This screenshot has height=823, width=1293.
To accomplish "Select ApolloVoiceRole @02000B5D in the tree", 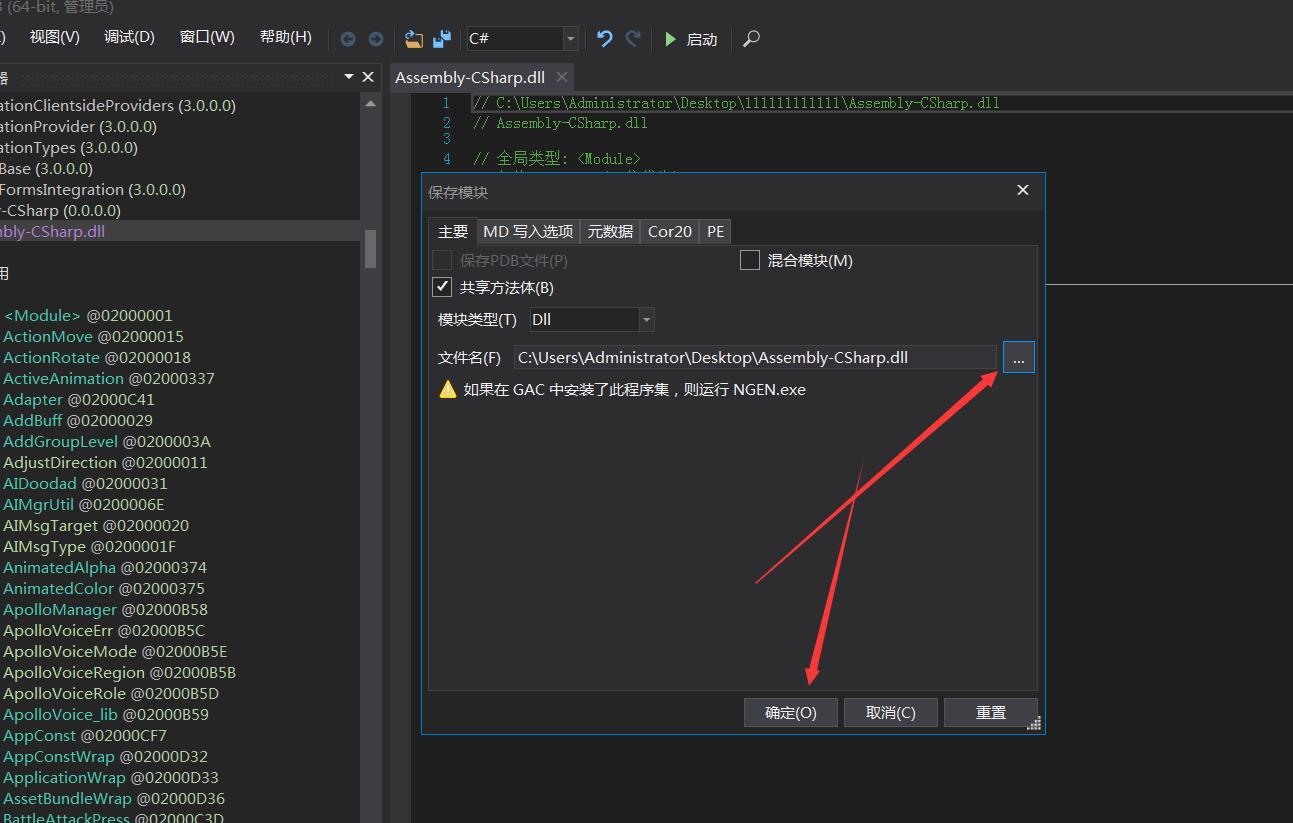I will point(111,693).
